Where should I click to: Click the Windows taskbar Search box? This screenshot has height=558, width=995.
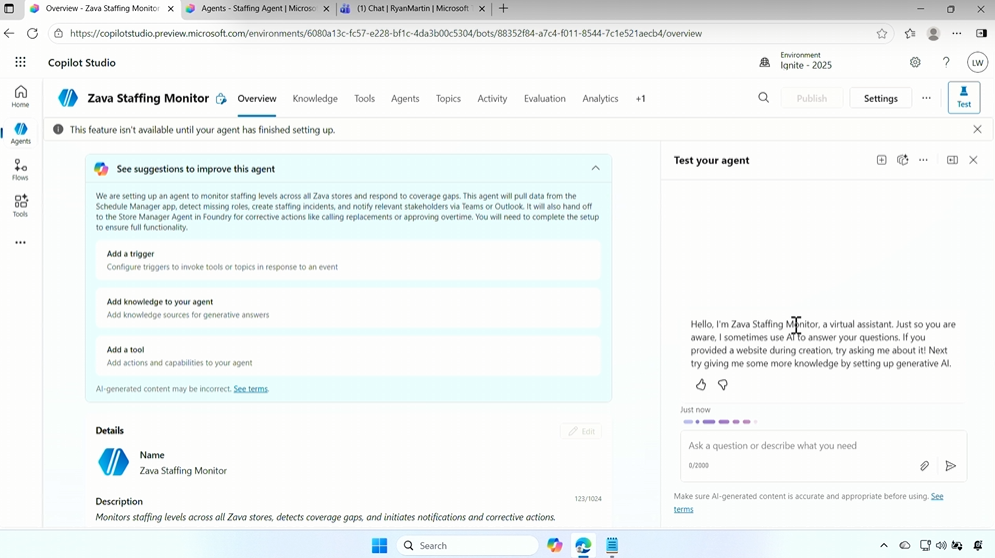[x=468, y=545]
